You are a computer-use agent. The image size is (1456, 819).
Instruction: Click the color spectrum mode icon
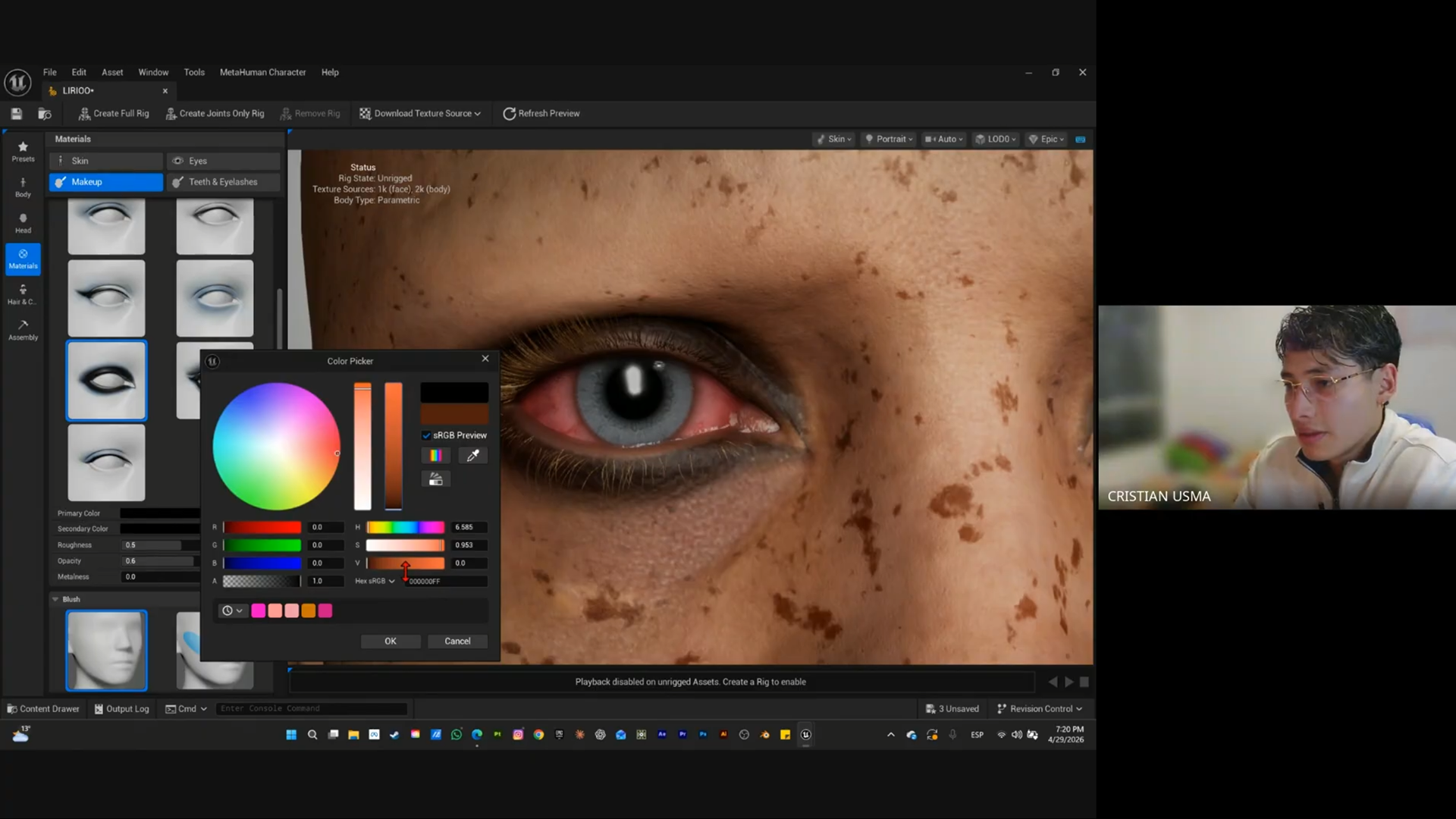435,456
